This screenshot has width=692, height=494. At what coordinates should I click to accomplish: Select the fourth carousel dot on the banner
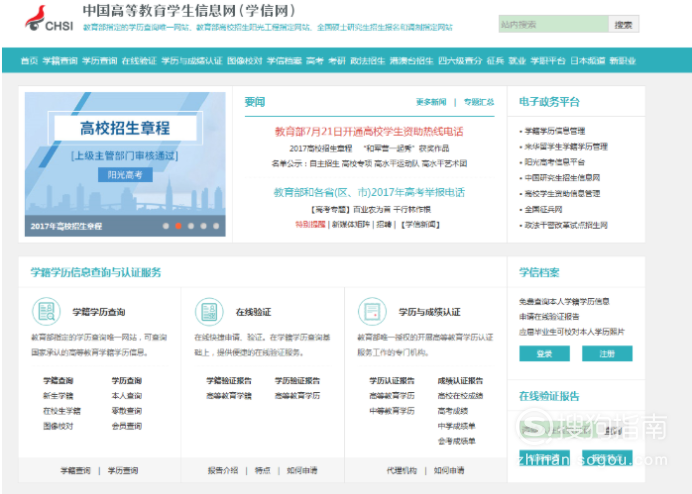pyautogui.click(x=203, y=226)
